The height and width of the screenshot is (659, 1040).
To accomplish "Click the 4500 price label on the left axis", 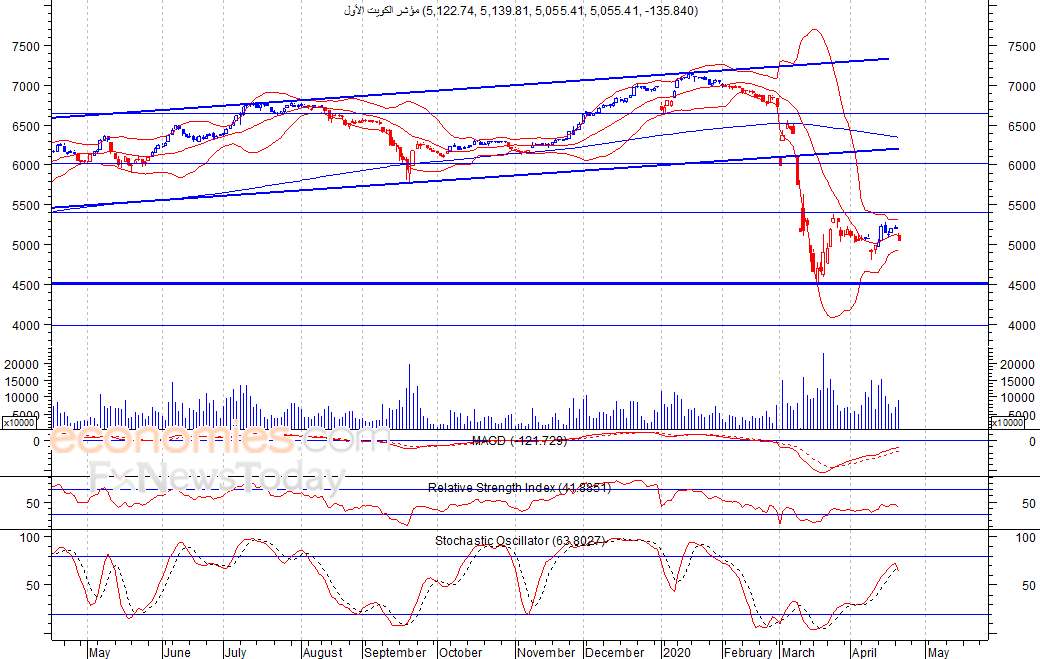I will pyautogui.click(x=26, y=286).
